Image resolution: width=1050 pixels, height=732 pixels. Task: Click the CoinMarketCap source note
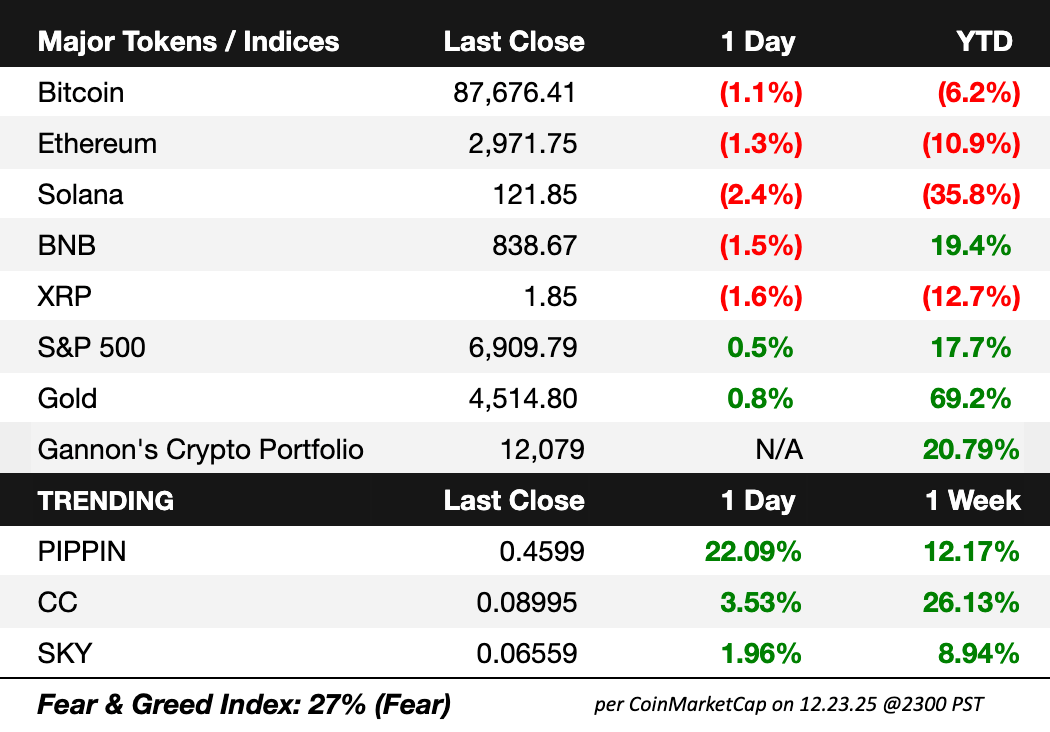788,705
